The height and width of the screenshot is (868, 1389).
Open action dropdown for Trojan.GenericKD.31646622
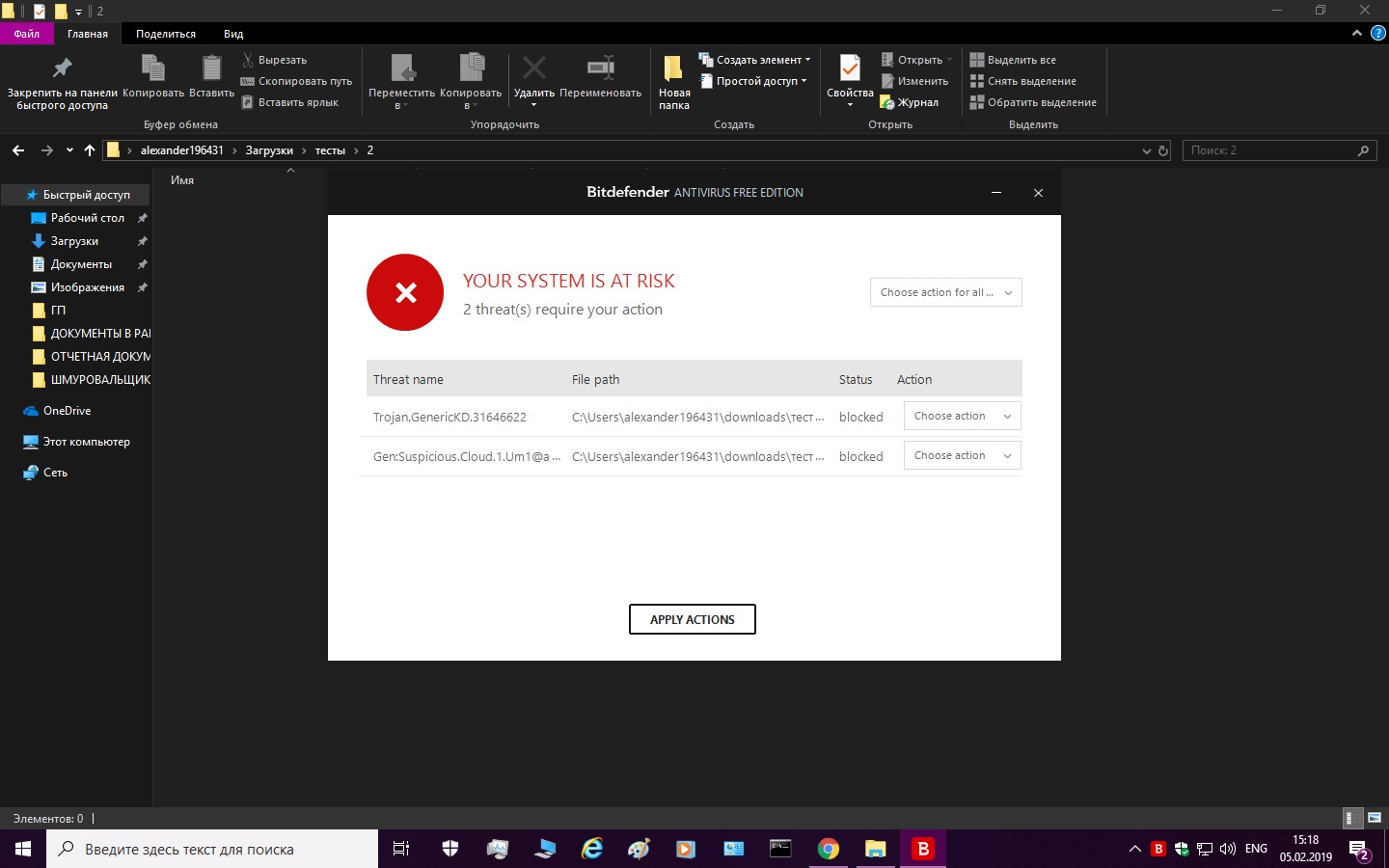click(x=962, y=417)
